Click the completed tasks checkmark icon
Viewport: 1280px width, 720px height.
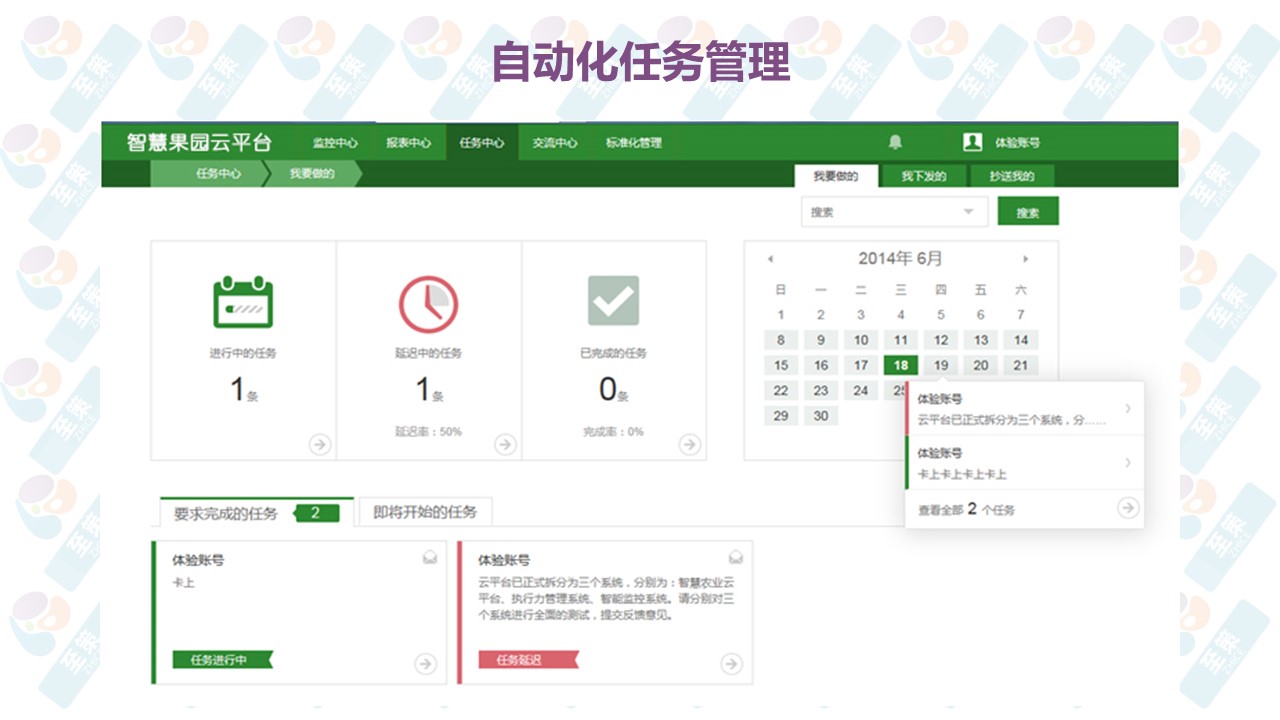(613, 301)
